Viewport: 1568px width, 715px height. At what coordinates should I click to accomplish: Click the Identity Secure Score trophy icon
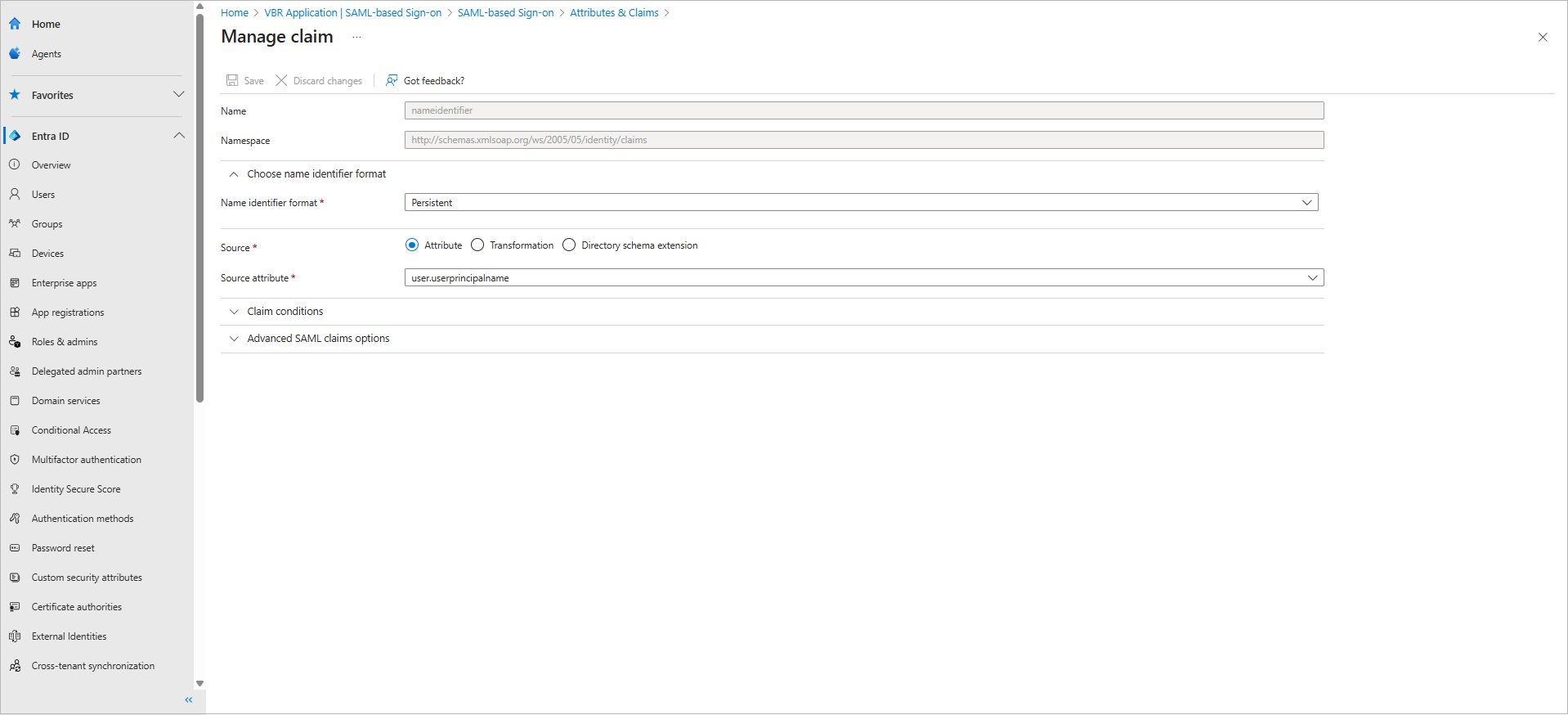15,488
